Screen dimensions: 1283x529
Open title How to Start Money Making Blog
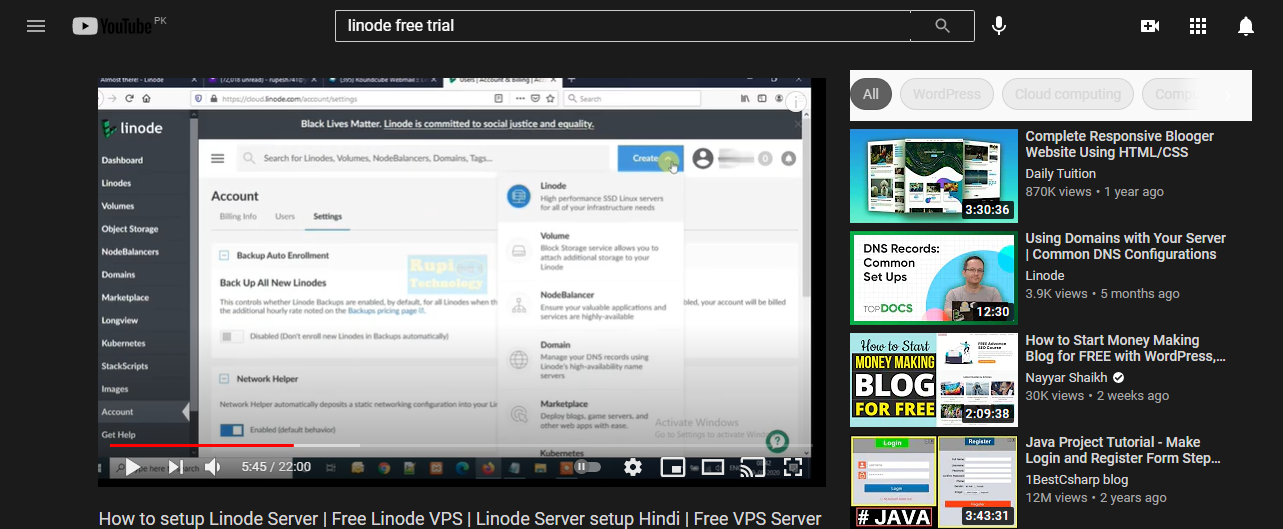pyautogui.click(x=1125, y=348)
